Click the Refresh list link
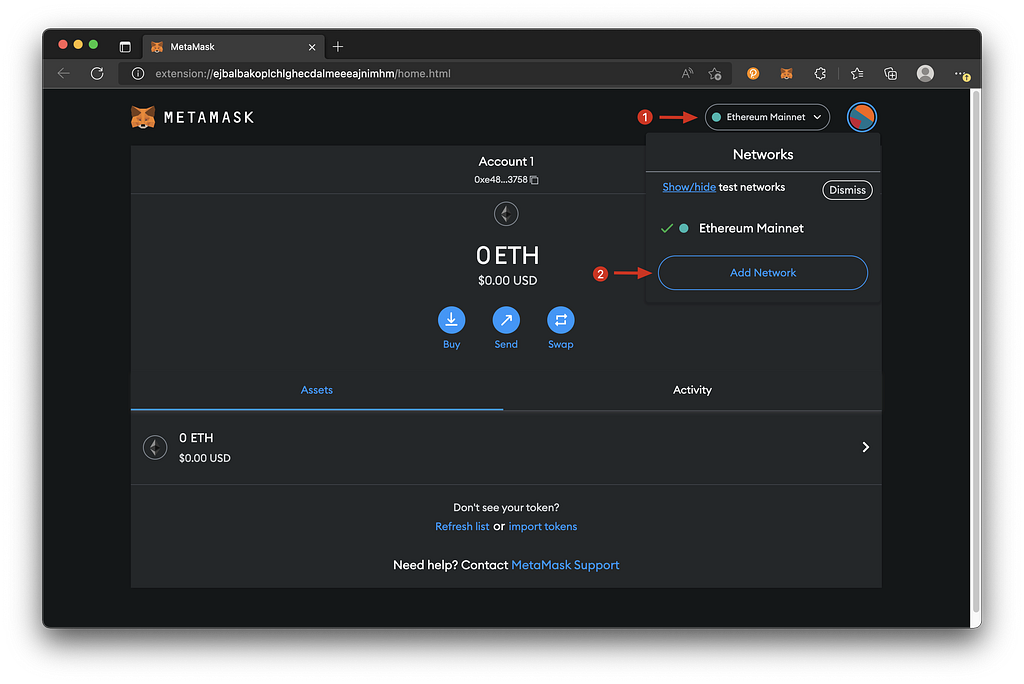 [462, 527]
